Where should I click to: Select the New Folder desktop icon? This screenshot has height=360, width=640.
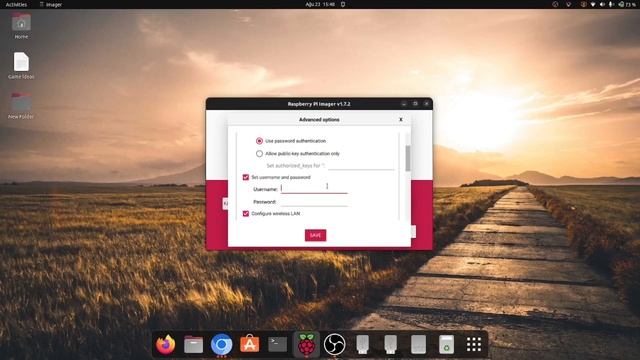point(21,105)
